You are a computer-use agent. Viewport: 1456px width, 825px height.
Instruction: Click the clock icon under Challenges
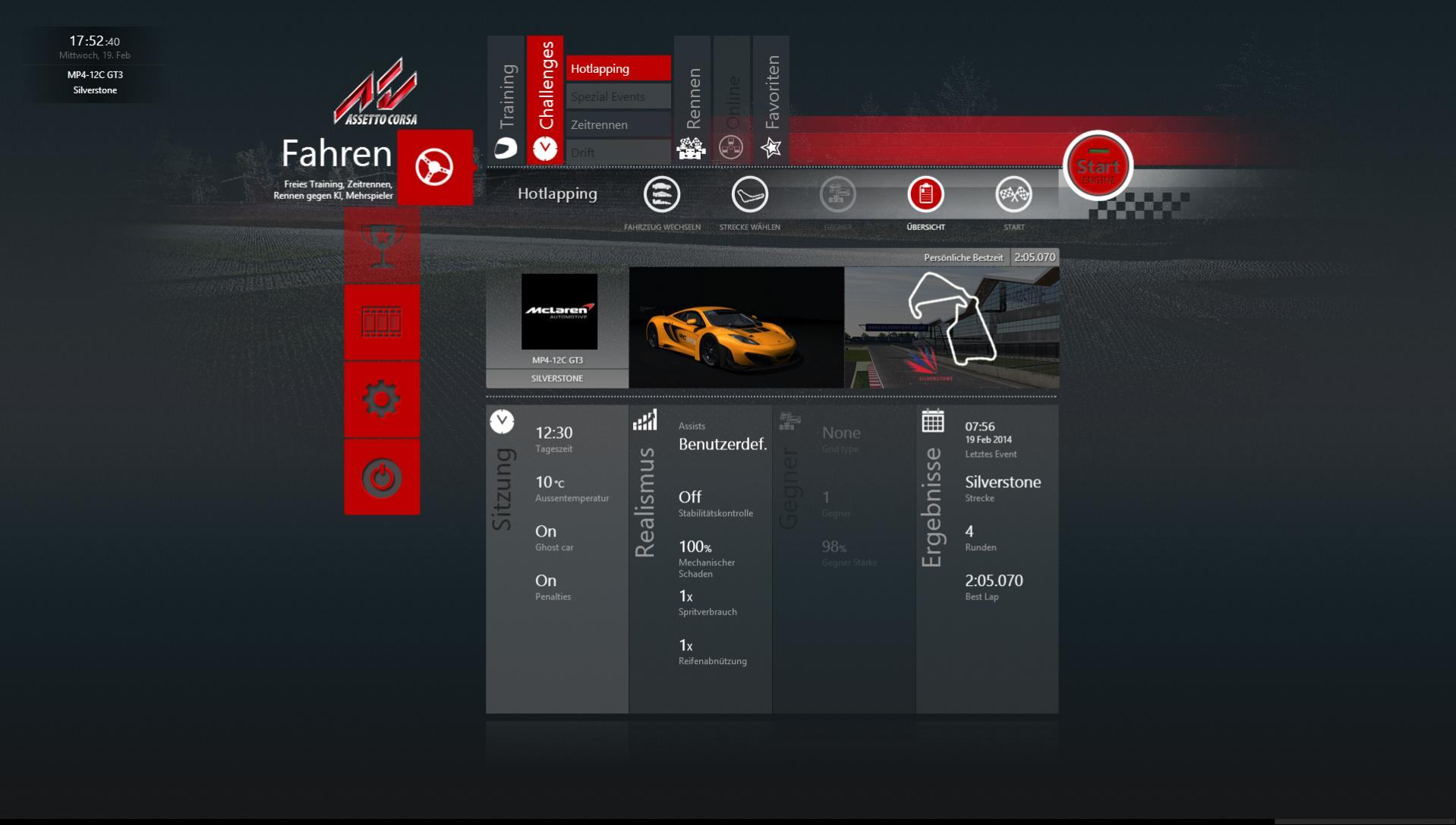[x=545, y=149]
